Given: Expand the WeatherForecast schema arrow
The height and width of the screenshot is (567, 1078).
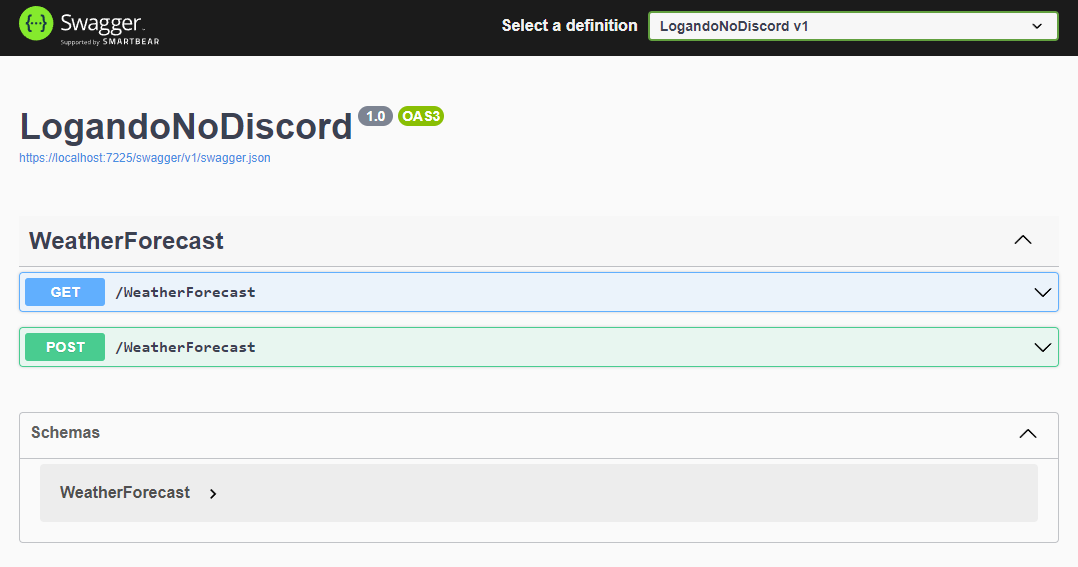Looking at the screenshot, I should pyautogui.click(x=213, y=493).
